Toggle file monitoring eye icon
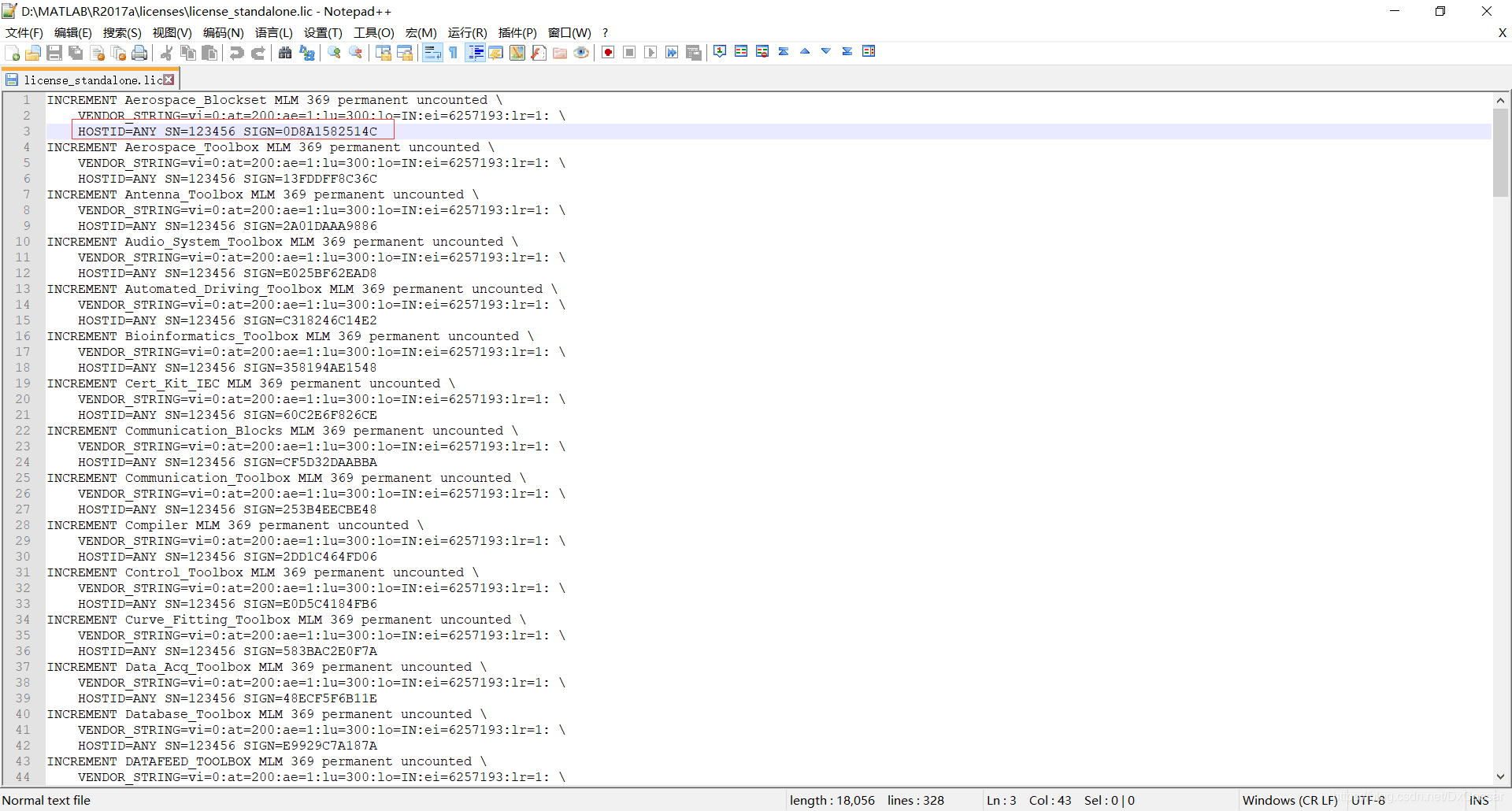The height and width of the screenshot is (811, 1512). (581, 53)
